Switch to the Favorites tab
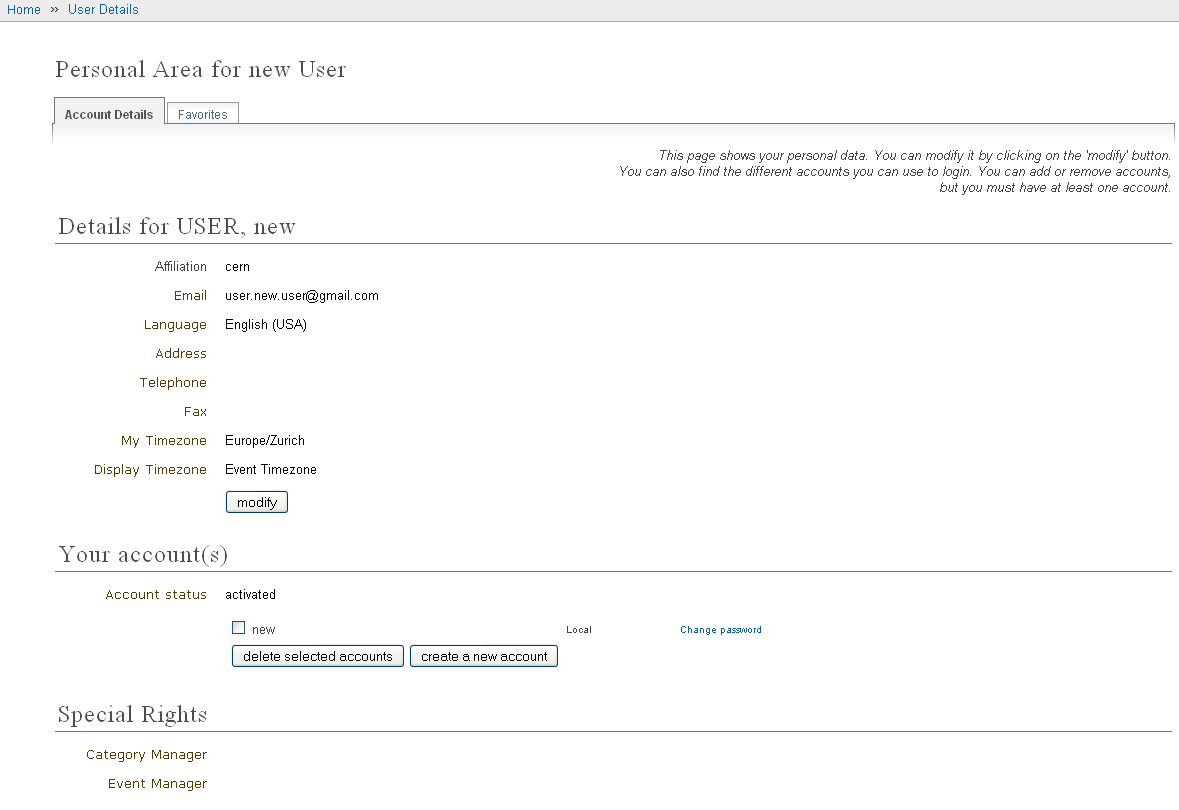This screenshot has height=810, width=1179. click(x=202, y=114)
